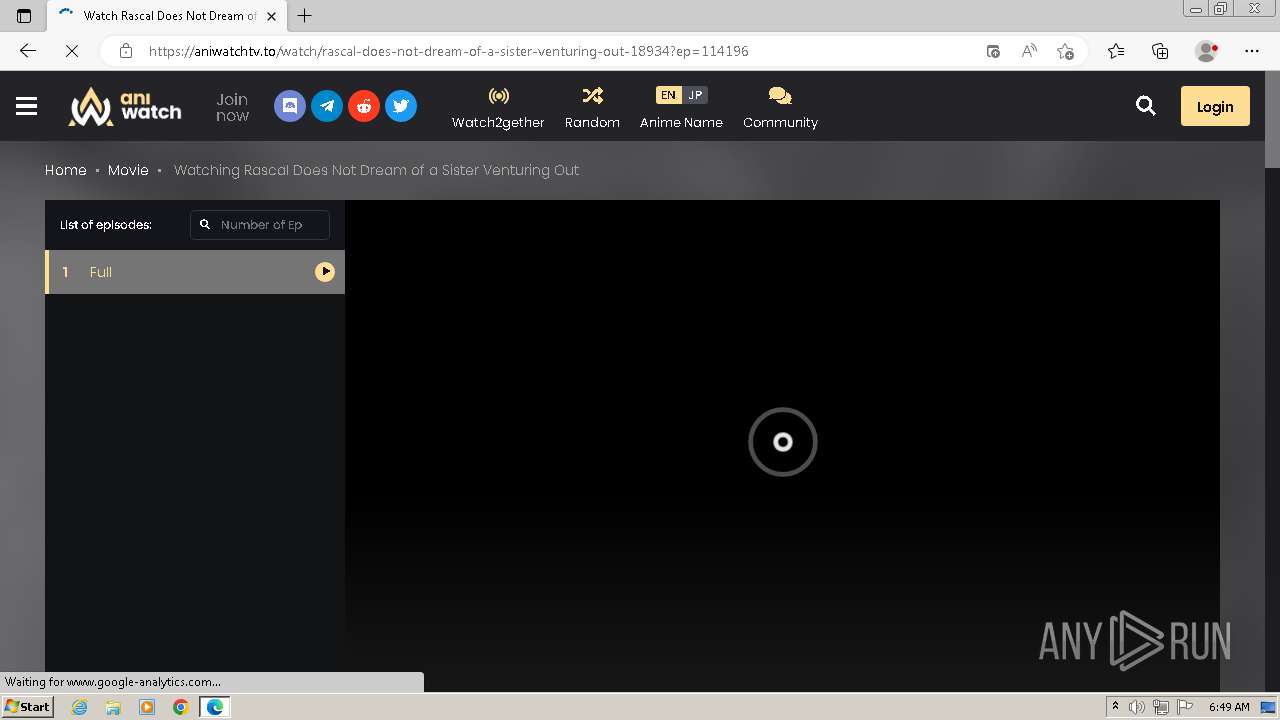1280x720 pixels.
Task: Open the Twitter icon link
Action: point(401,106)
